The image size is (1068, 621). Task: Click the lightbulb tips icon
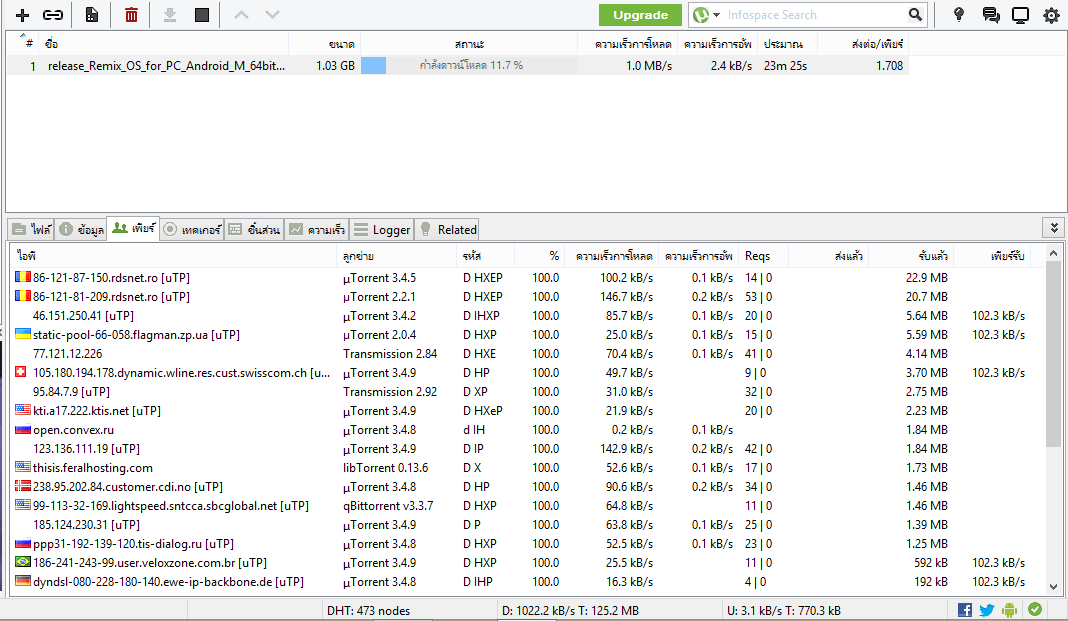959,15
